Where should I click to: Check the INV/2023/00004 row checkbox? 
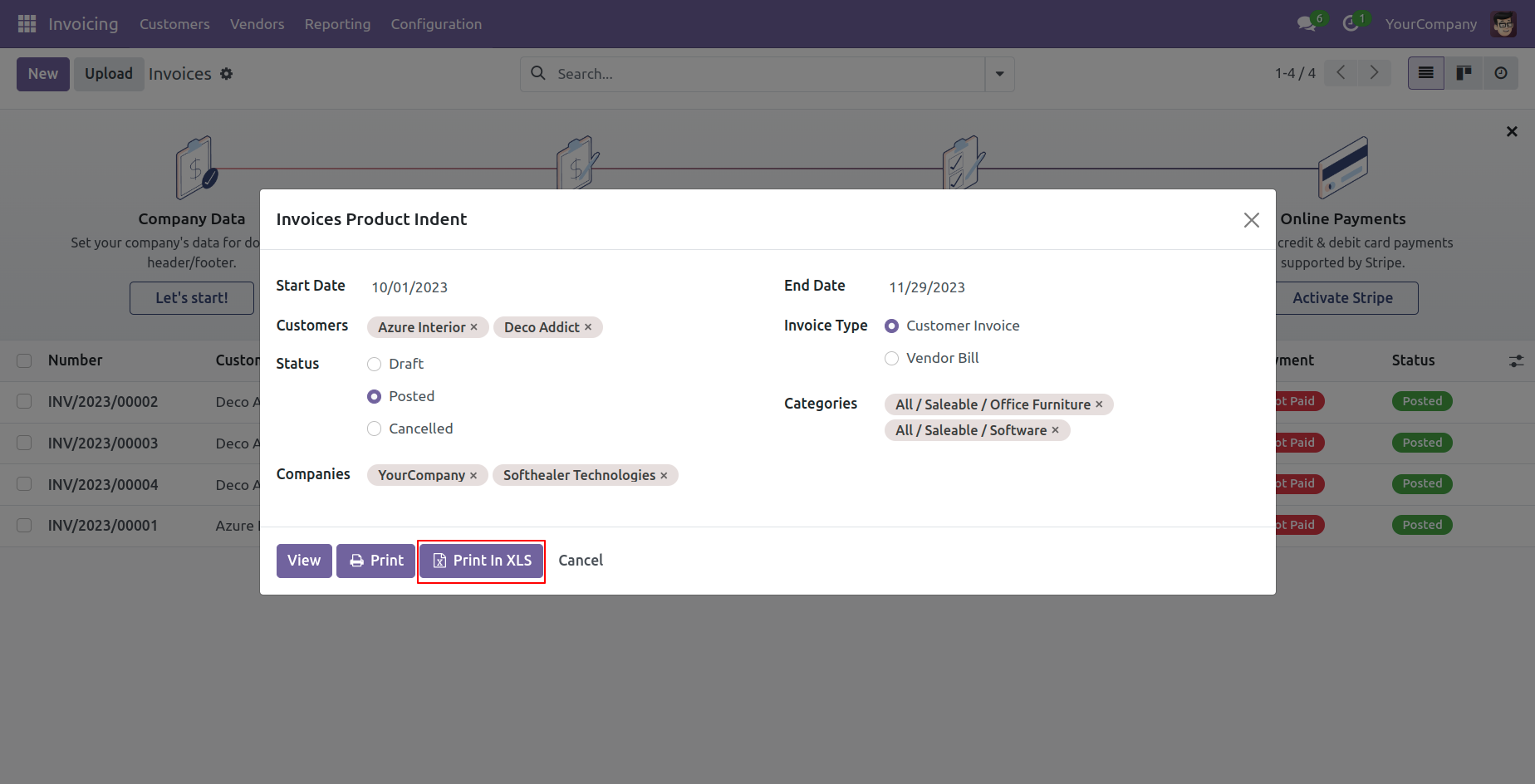tap(24, 484)
